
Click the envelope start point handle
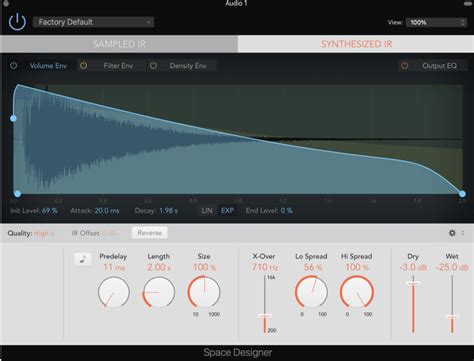coord(18,194)
